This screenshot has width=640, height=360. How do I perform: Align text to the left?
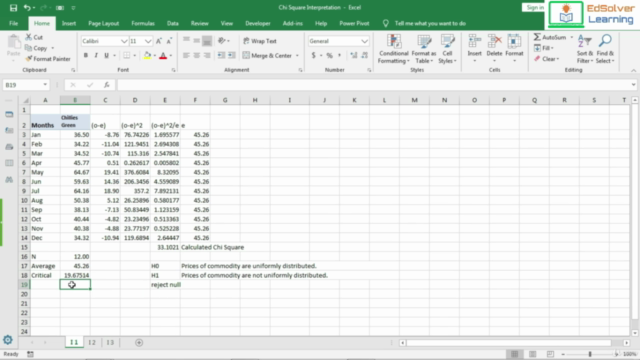click(186, 56)
